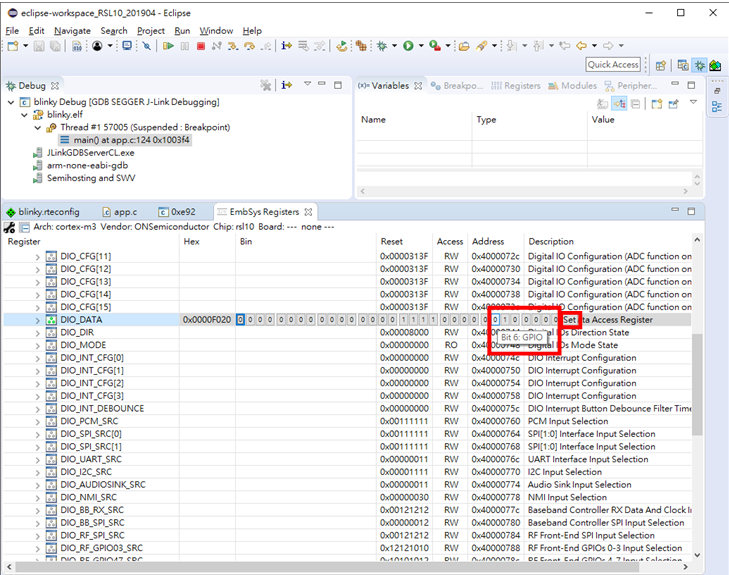This screenshot has width=729, height=575.
Task: Expand the DIO_CFG[11] register entry
Action: click(39, 257)
